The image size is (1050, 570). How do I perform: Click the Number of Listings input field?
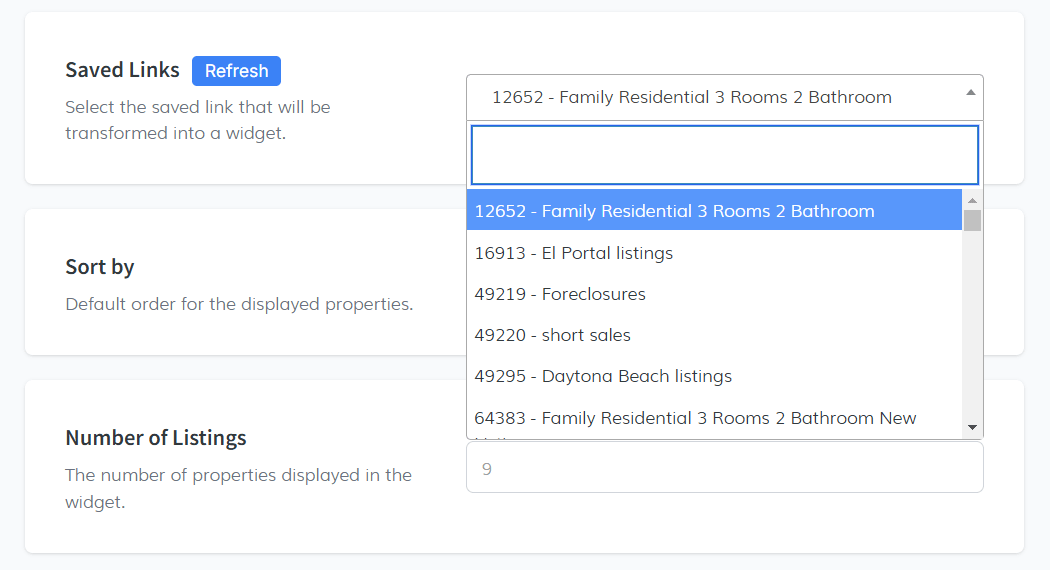[x=724, y=468]
